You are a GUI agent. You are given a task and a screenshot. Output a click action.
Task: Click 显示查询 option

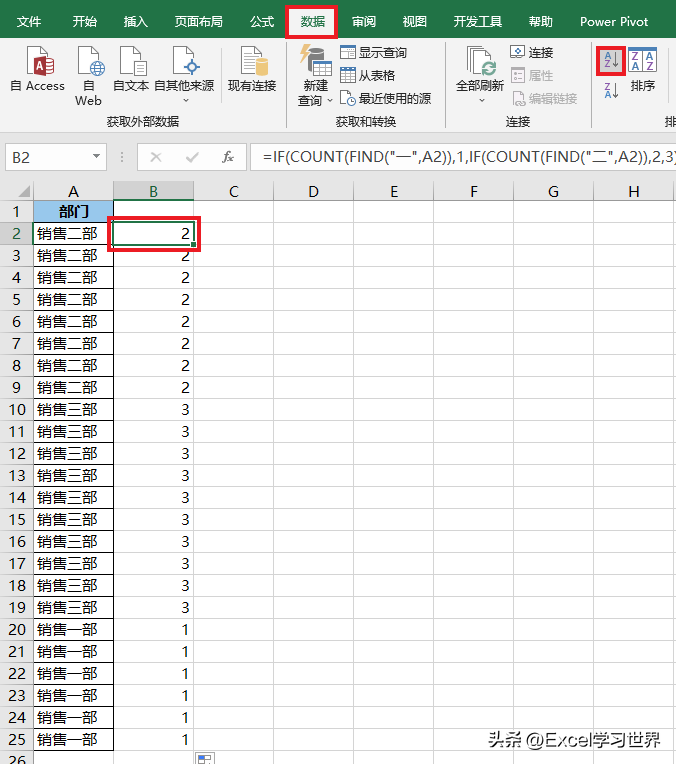373,53
